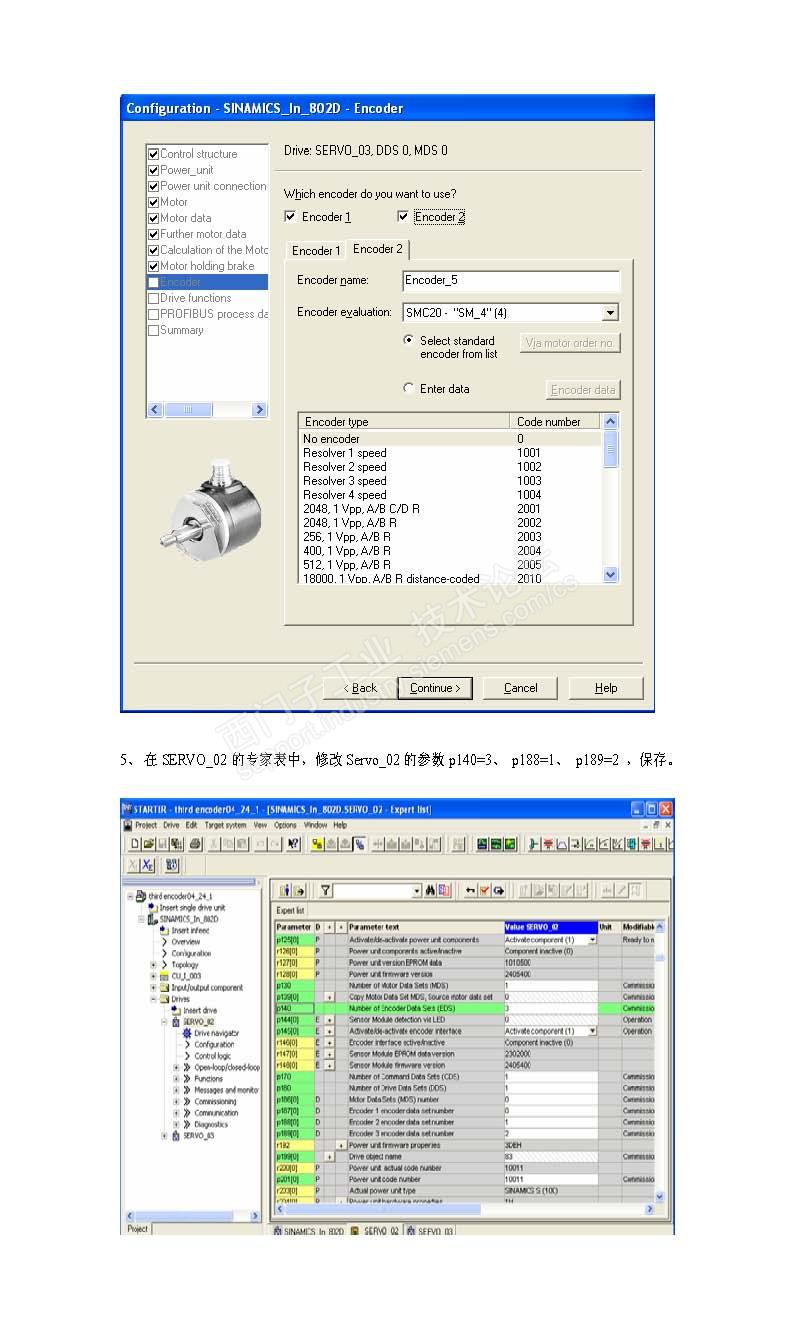Click the Print icon in STARTER toolbar

pos(194,844)
